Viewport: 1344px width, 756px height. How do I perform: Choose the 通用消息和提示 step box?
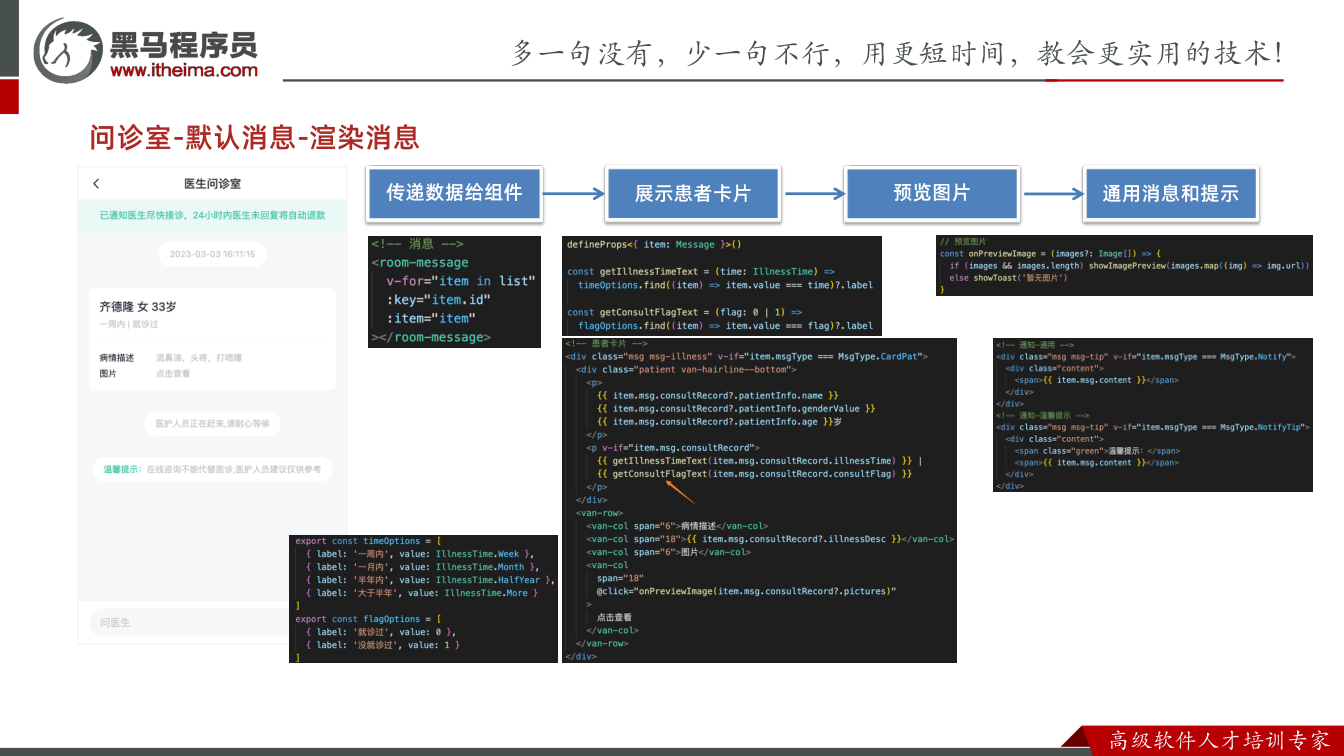click(1170, 194)
